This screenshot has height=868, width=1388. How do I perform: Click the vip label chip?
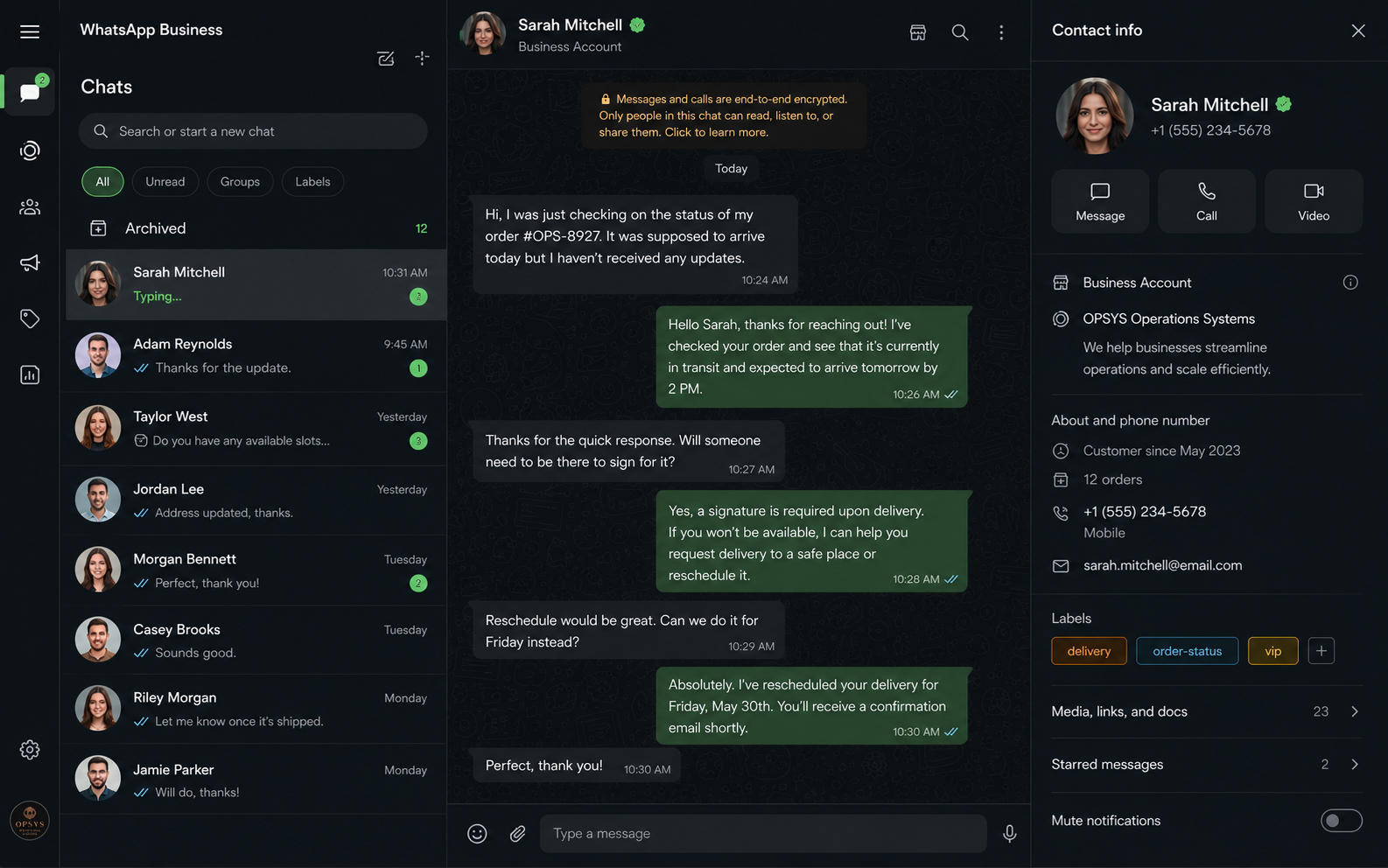click(x=1272, y=651)
